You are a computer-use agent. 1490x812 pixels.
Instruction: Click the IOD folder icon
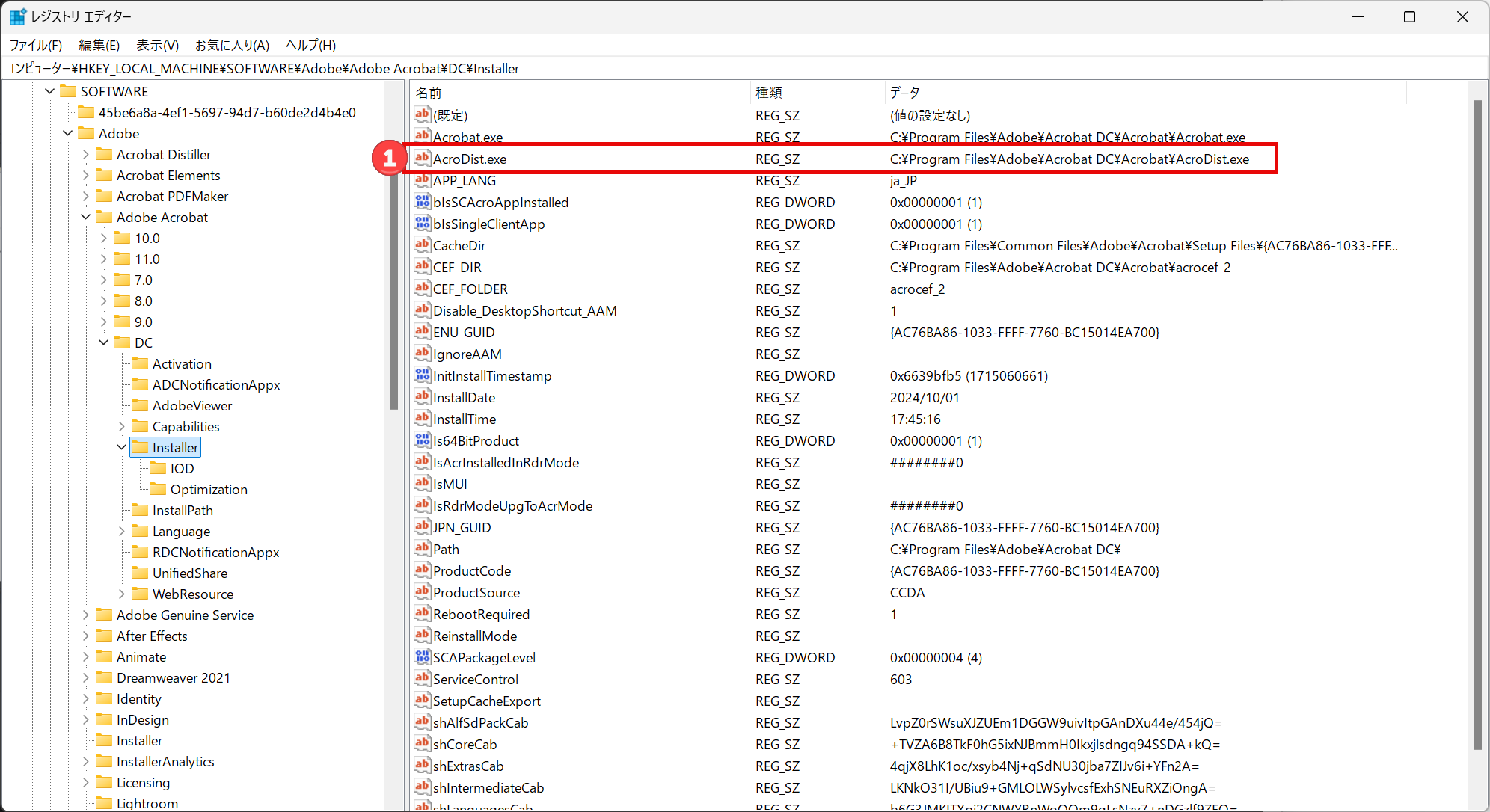pyautogui.click(x=159, y=468)
